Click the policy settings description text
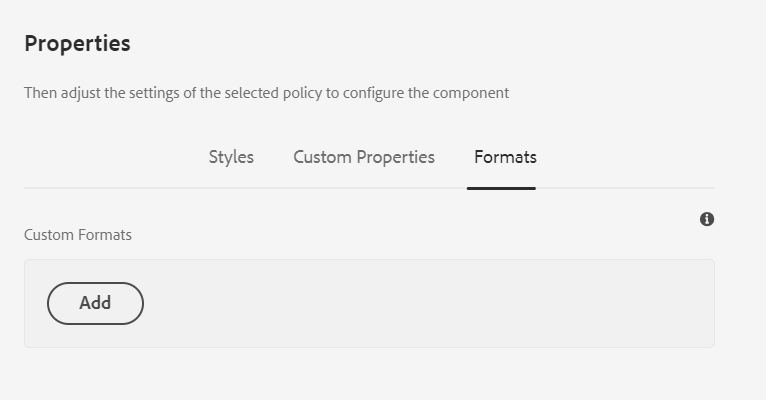The width and height of the screenshot is (766, 400). (x=266, y=93)
